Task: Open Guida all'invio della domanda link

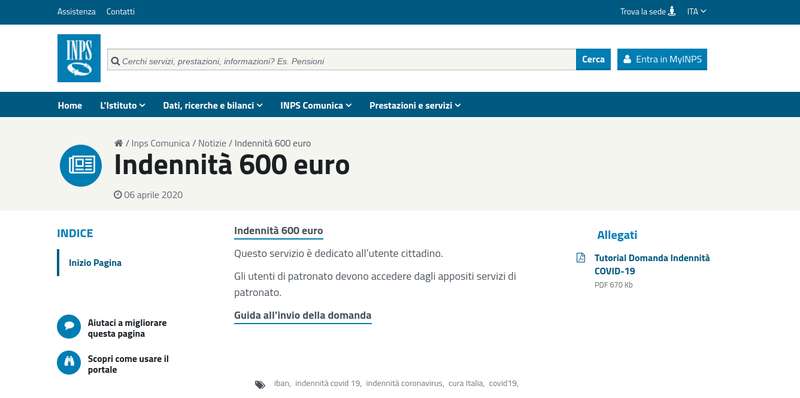Action: (303, 315)
